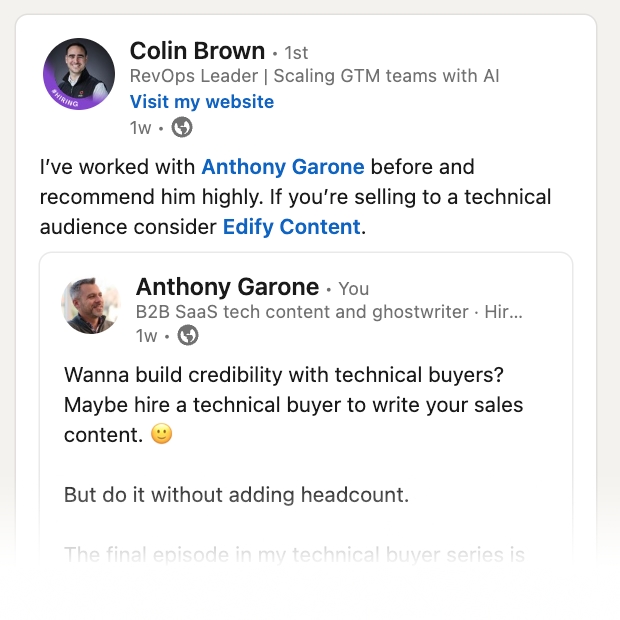Click the globe icon in the shared post
This screenshot has width=620, height=620.
pyautogui.click(x=187, y=336)
